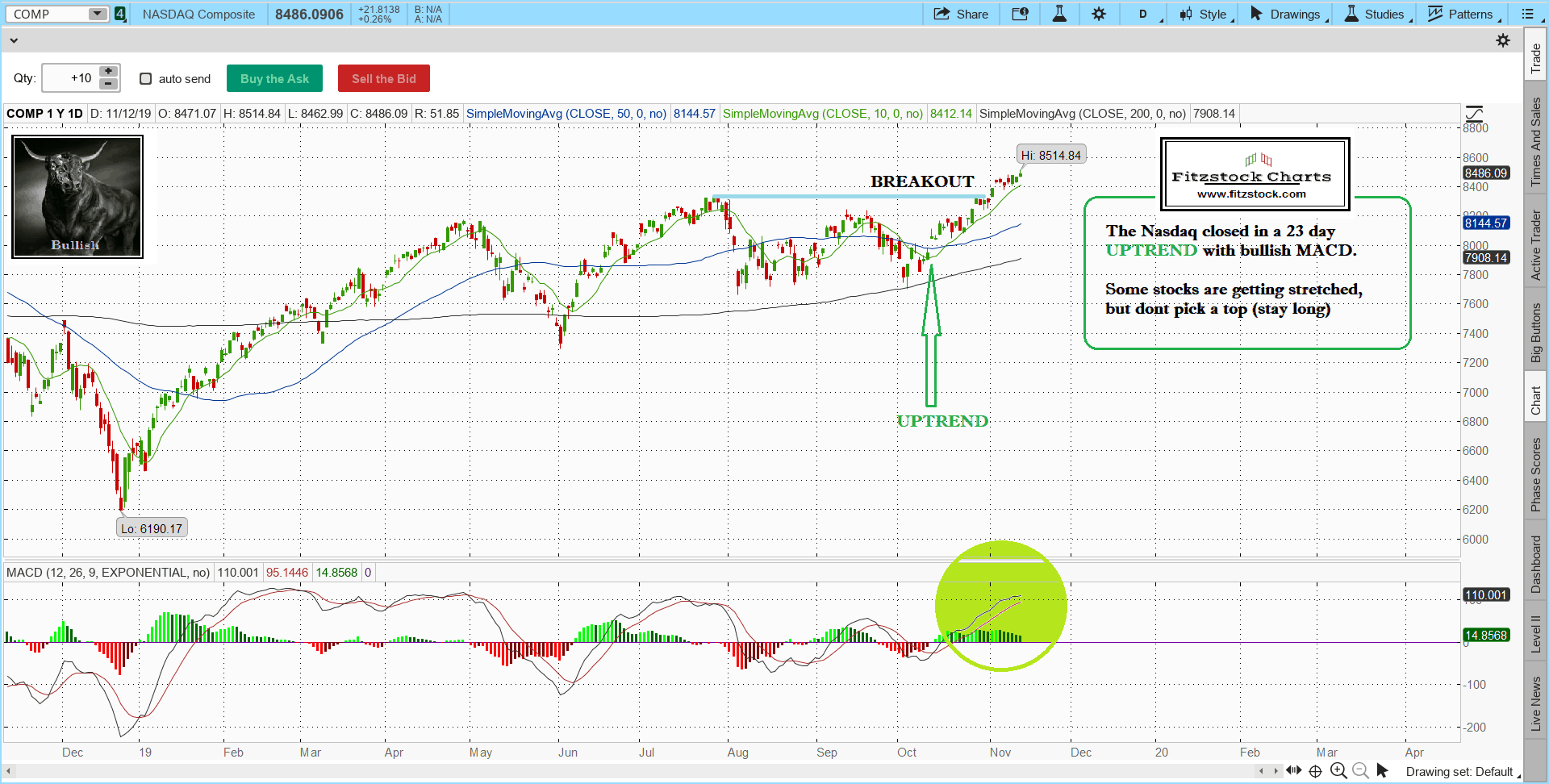Click into the Qty input field
The image size is (1549, 784).
[70, 78]
